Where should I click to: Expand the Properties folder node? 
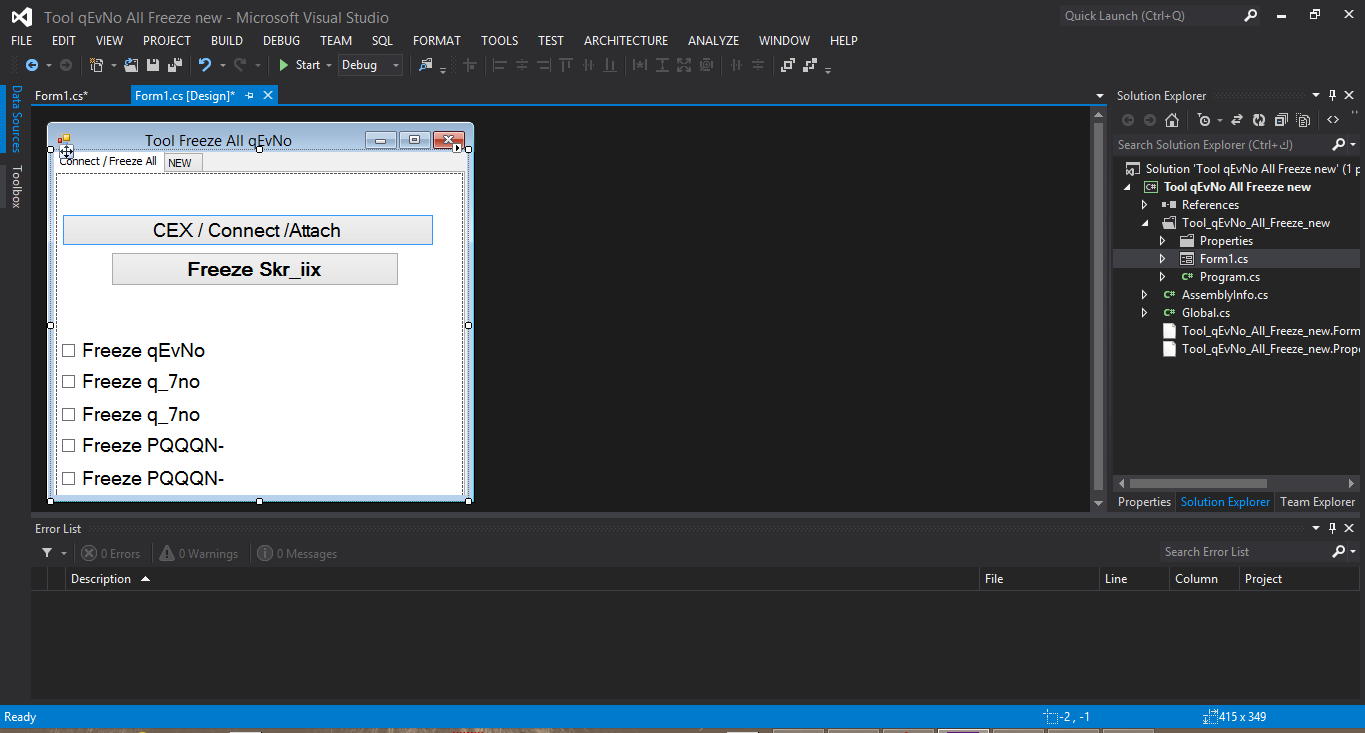(x=1163, y=241)
